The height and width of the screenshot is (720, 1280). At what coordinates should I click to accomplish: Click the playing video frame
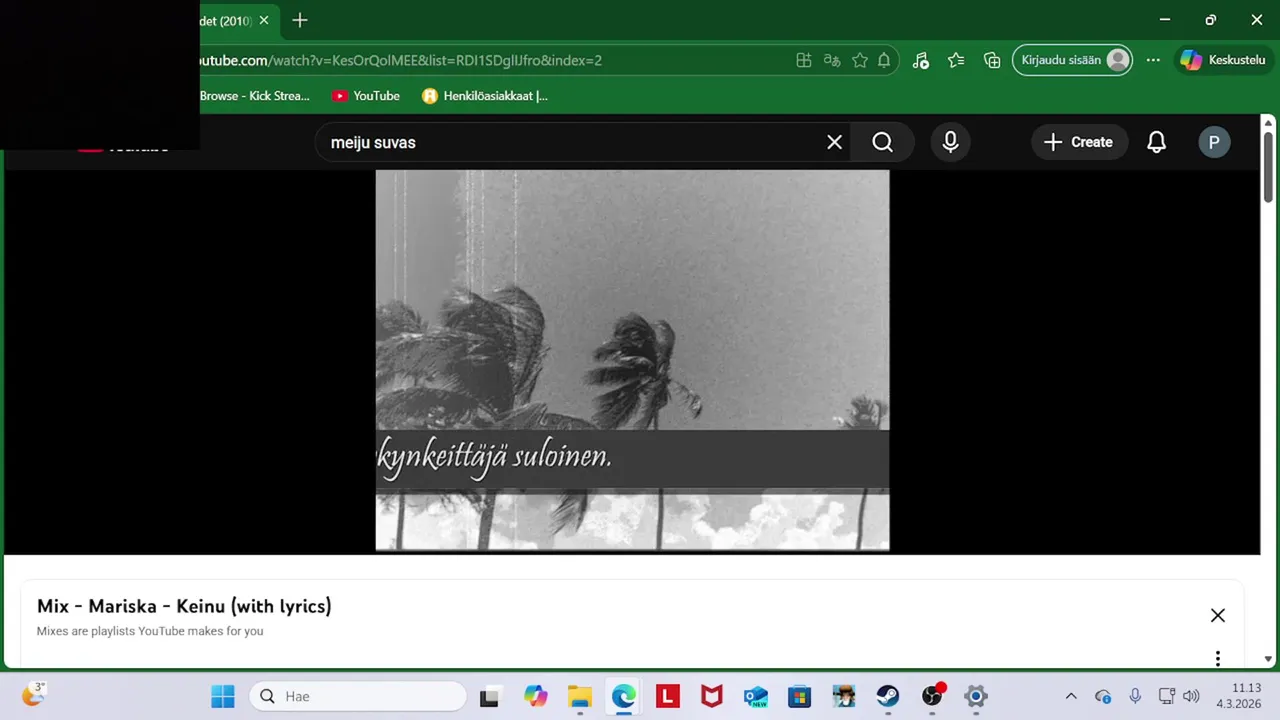(632, 360)
